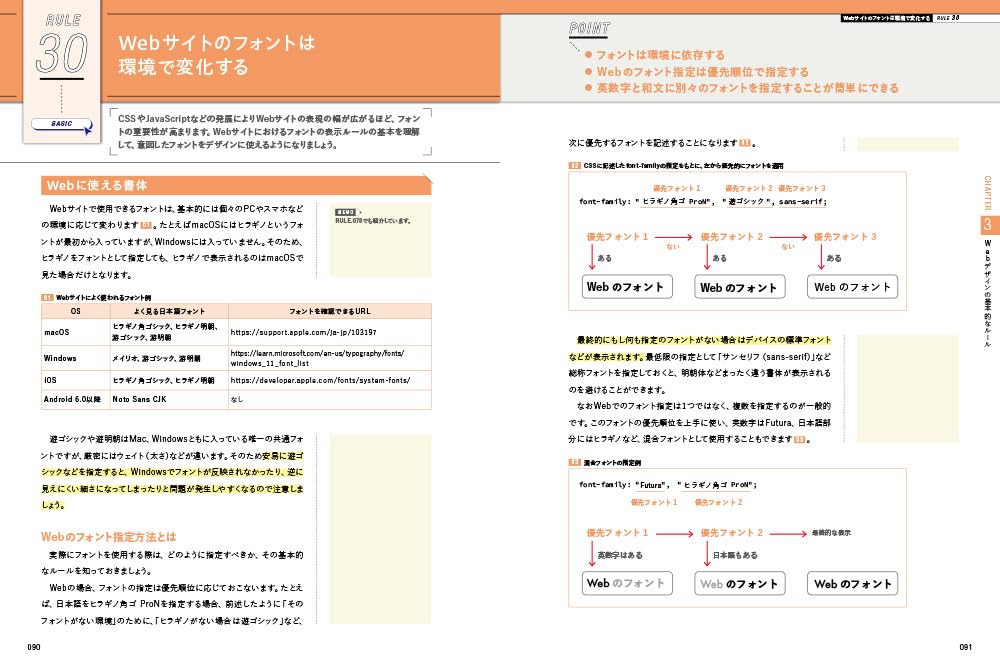1000x665 pixels.
Task: Click the "英数字はある" label
Action: (x=620, y=555)
